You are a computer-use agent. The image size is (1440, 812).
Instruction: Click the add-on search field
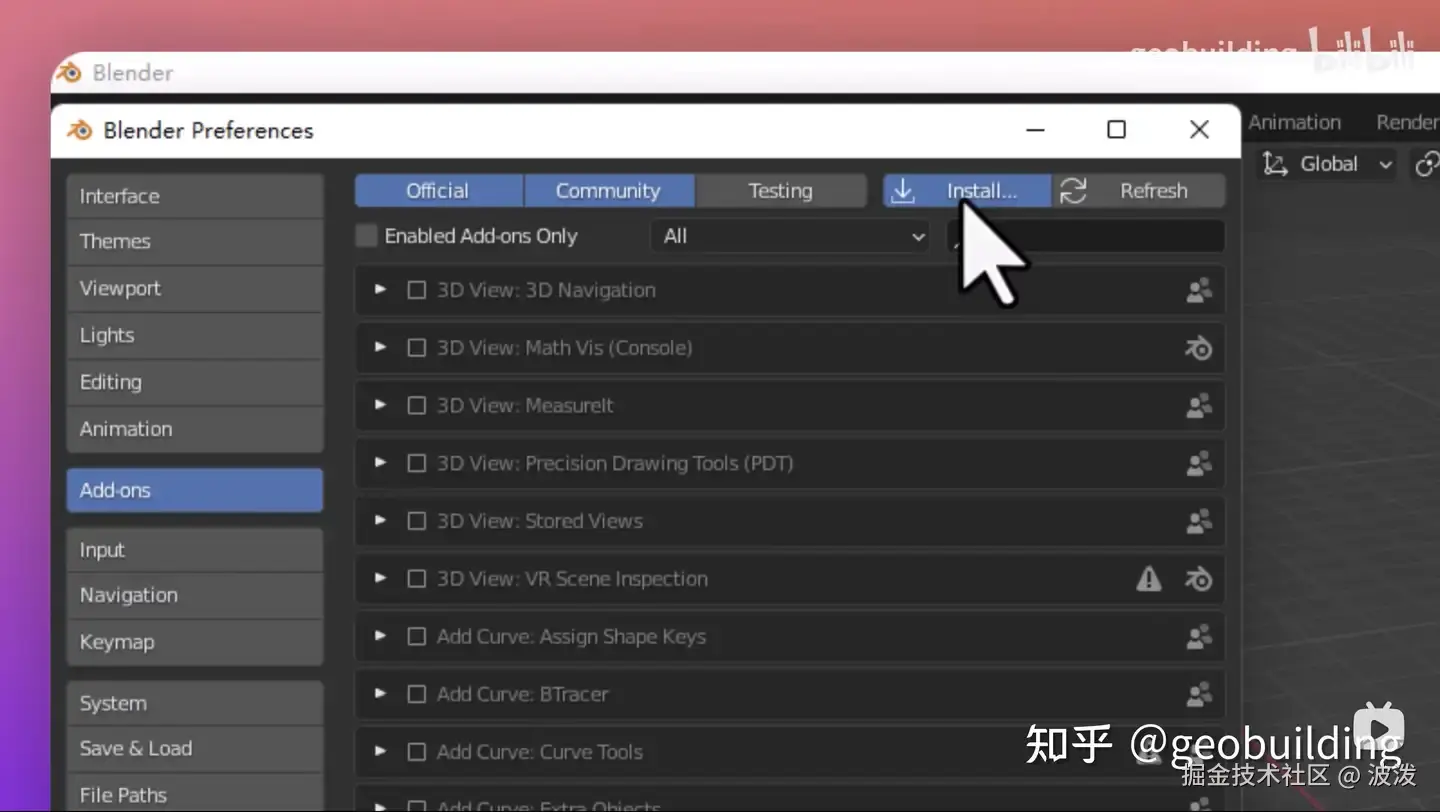[1085, 237]
